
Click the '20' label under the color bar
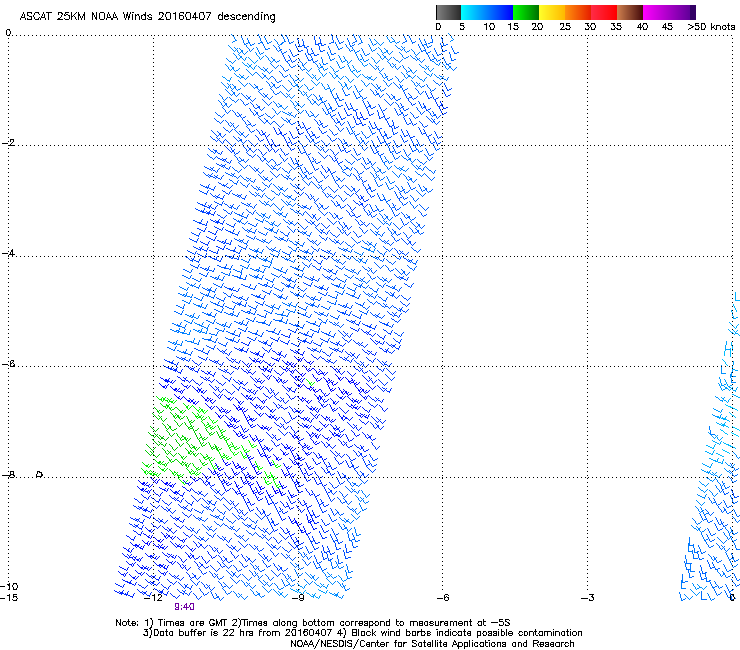tap(537, 27)
